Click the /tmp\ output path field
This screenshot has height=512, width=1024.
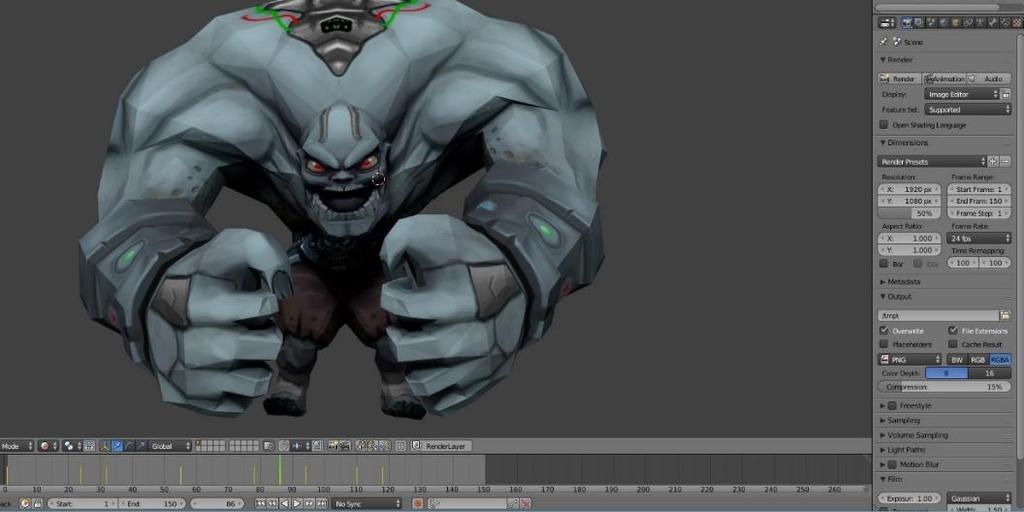tap(938, 315)
